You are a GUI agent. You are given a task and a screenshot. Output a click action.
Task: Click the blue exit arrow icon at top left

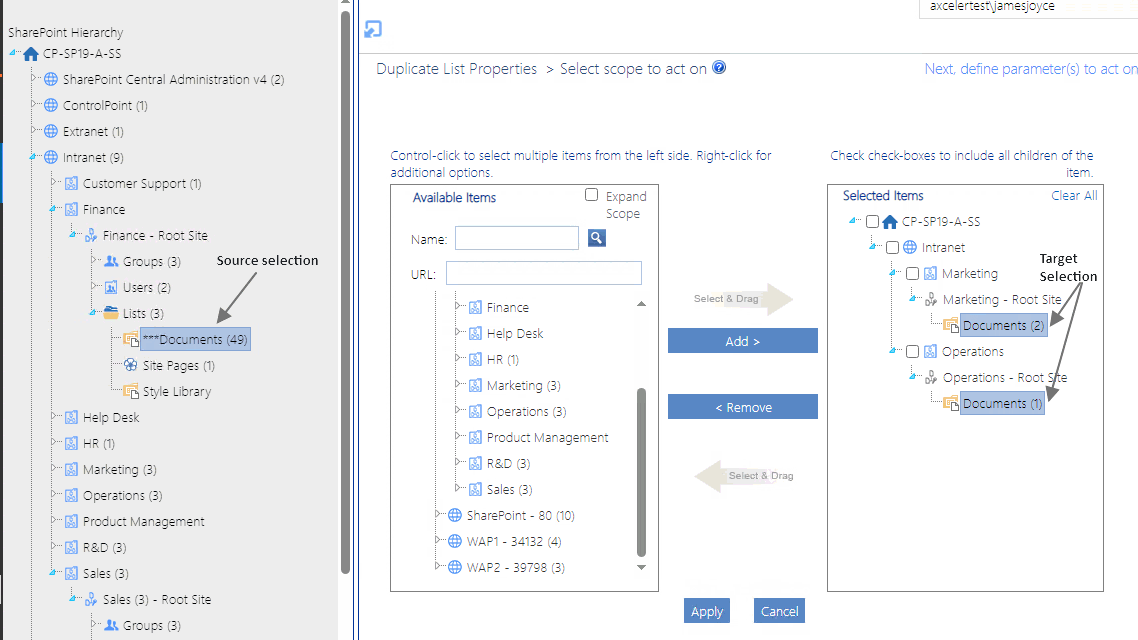point(372,30)
